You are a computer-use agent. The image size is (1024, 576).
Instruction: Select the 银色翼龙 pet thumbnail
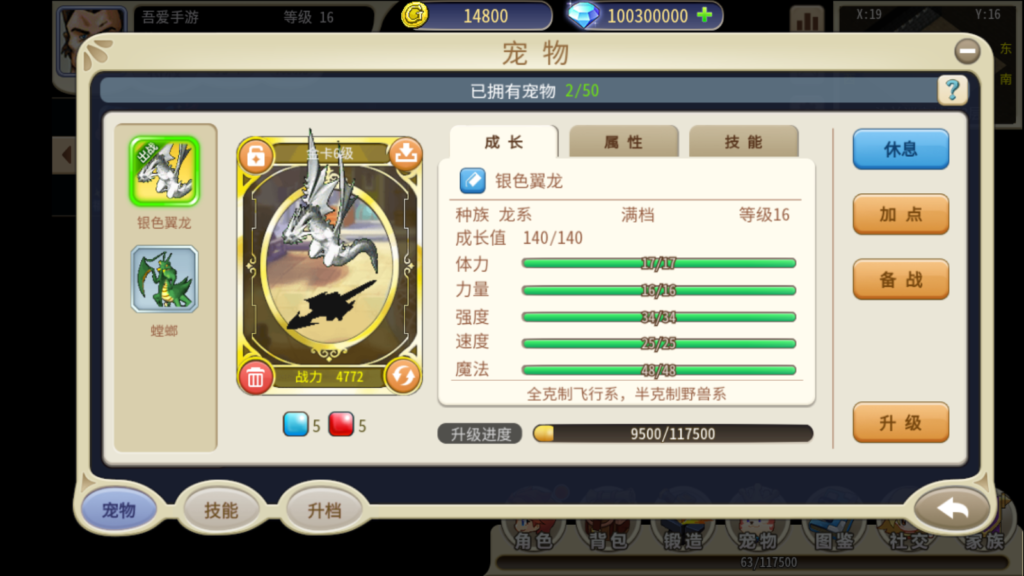(x=164, y=171)
